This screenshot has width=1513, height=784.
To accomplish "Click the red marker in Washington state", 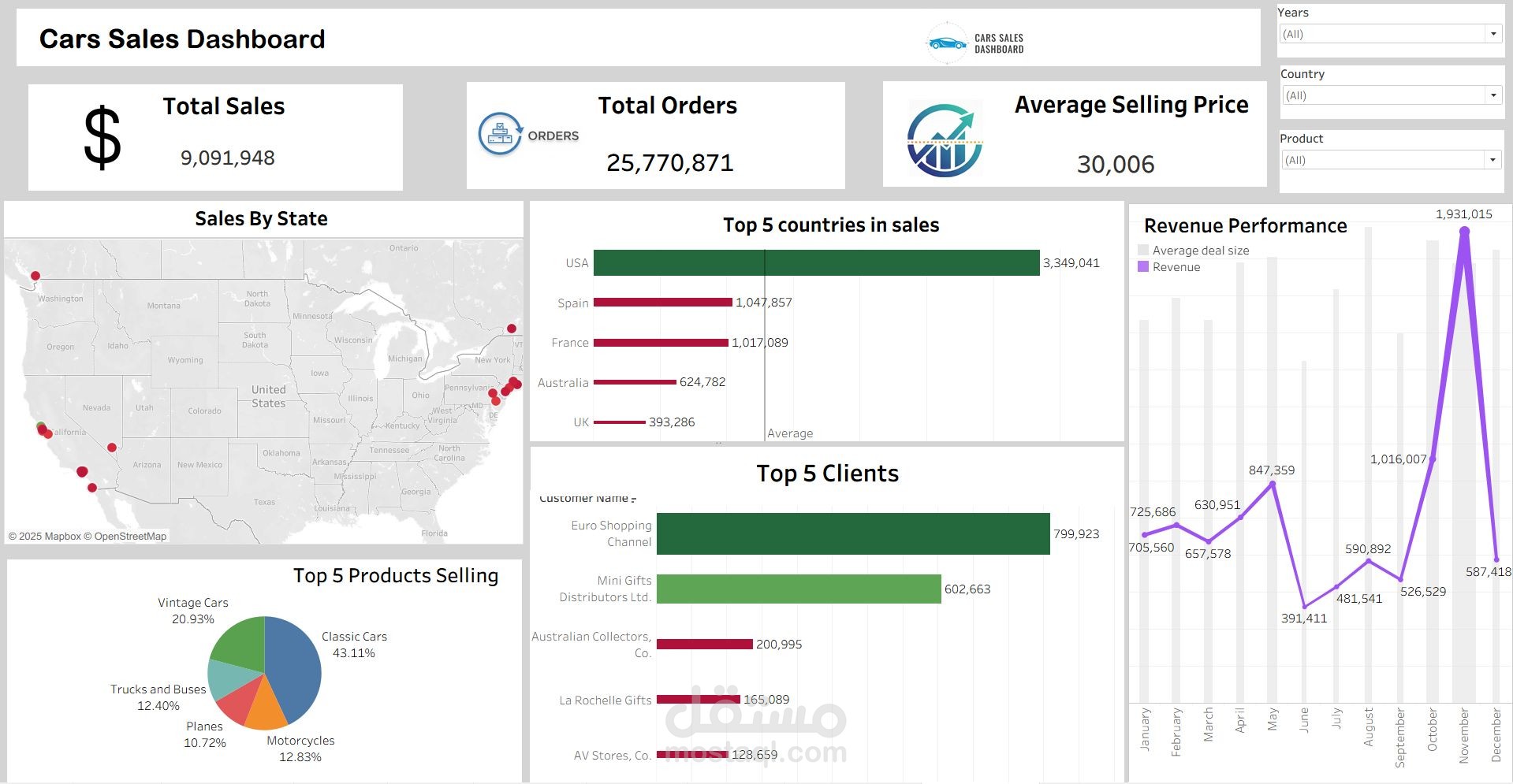I will 34,276.
